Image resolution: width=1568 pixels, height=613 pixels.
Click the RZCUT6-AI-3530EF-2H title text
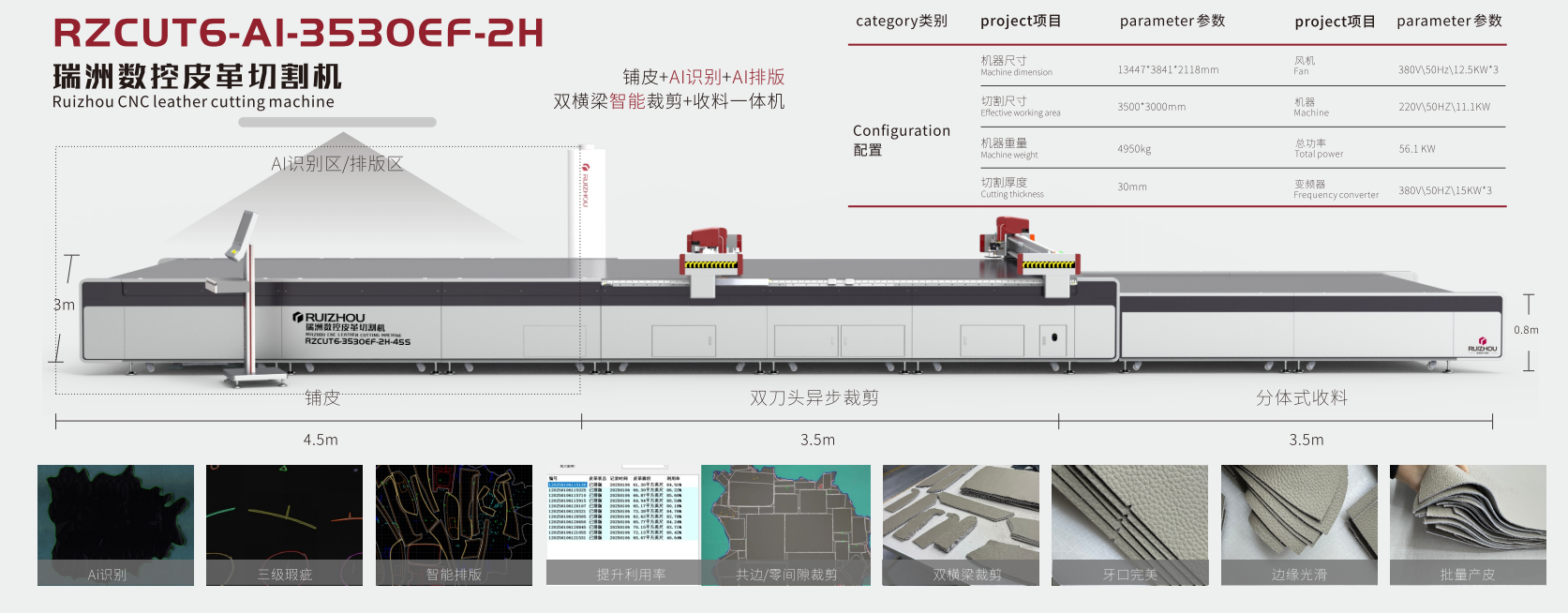298,33
